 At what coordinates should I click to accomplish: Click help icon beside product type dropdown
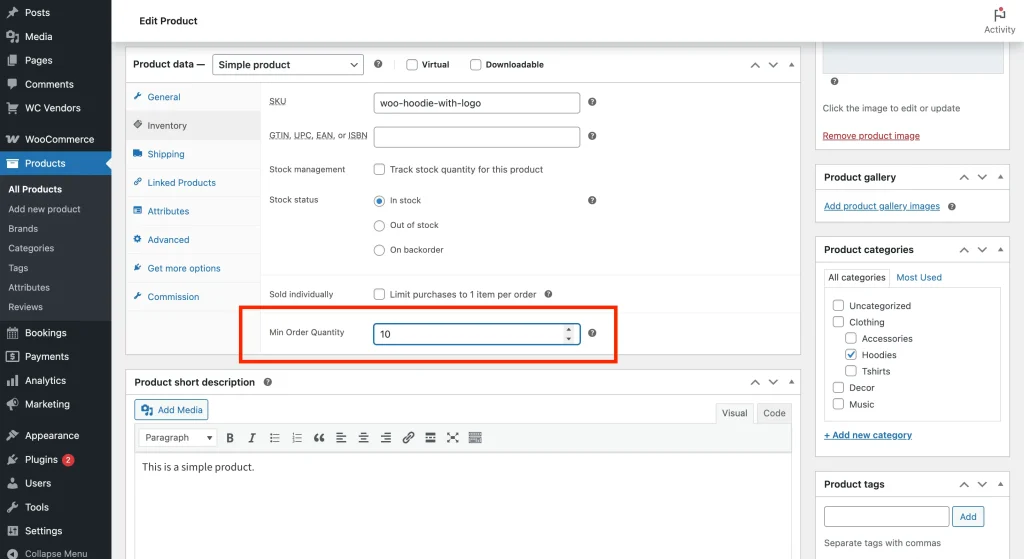click(377, 64)
